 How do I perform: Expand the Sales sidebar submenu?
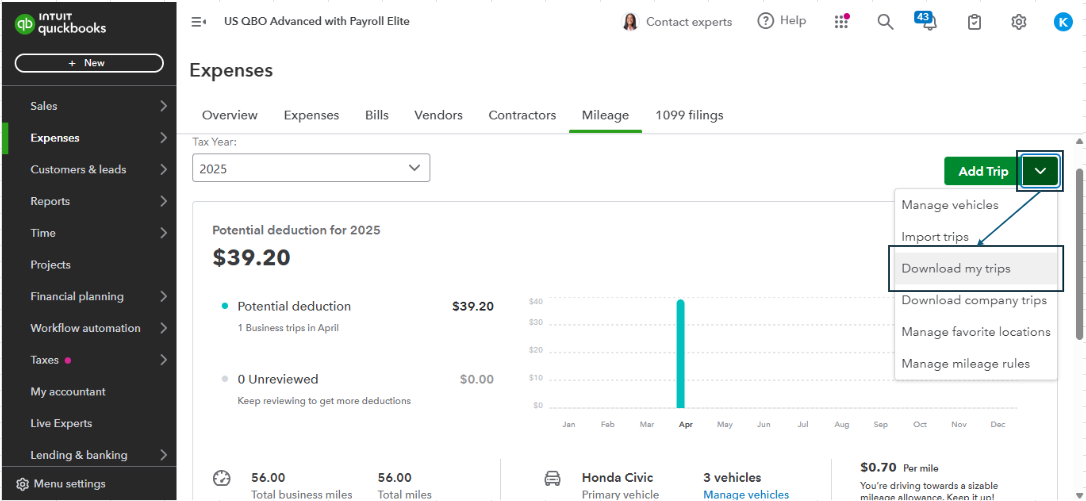click(x=163, y=106)
